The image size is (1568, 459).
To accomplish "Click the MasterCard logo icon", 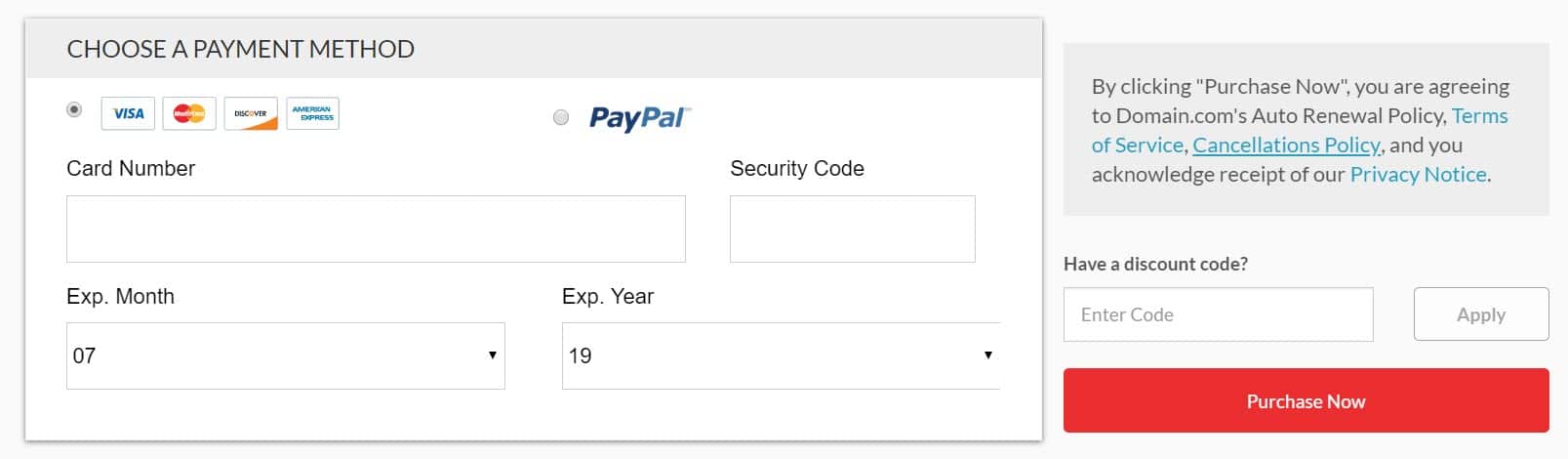I will pyautogui.click(x=189, y=113).
